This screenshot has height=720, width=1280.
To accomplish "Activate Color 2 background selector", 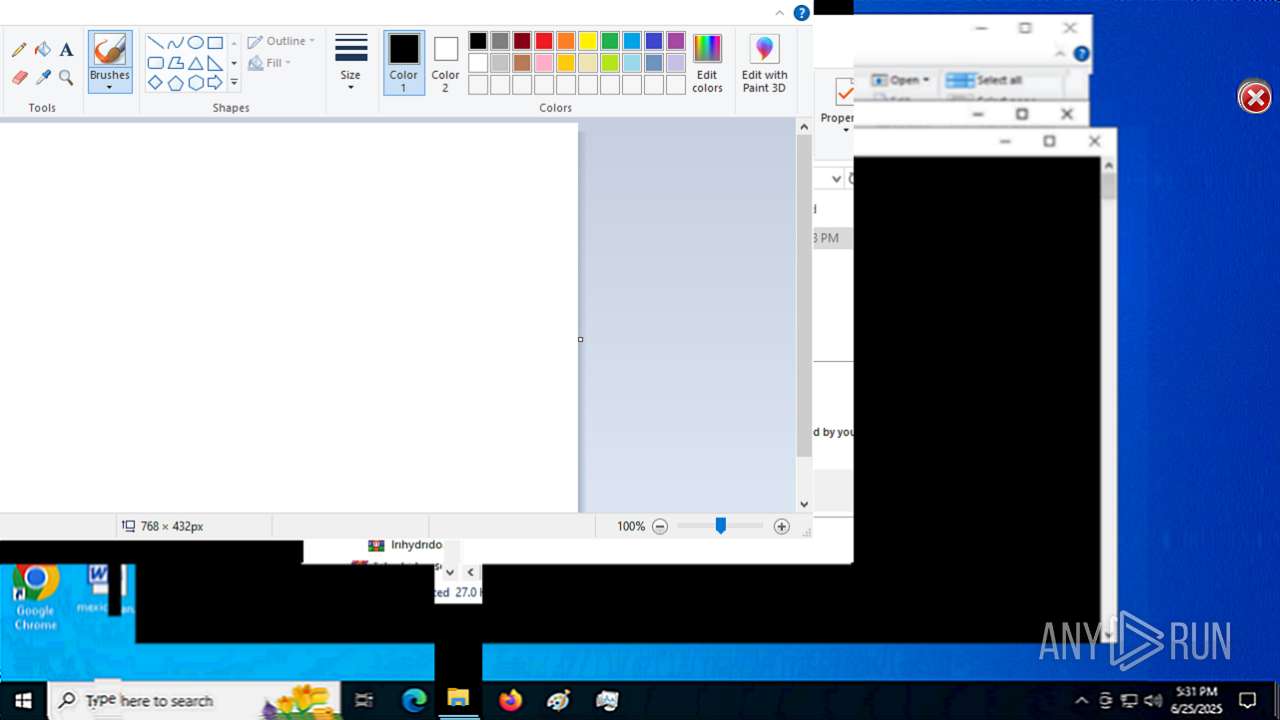I will click(x=446, y=63).
